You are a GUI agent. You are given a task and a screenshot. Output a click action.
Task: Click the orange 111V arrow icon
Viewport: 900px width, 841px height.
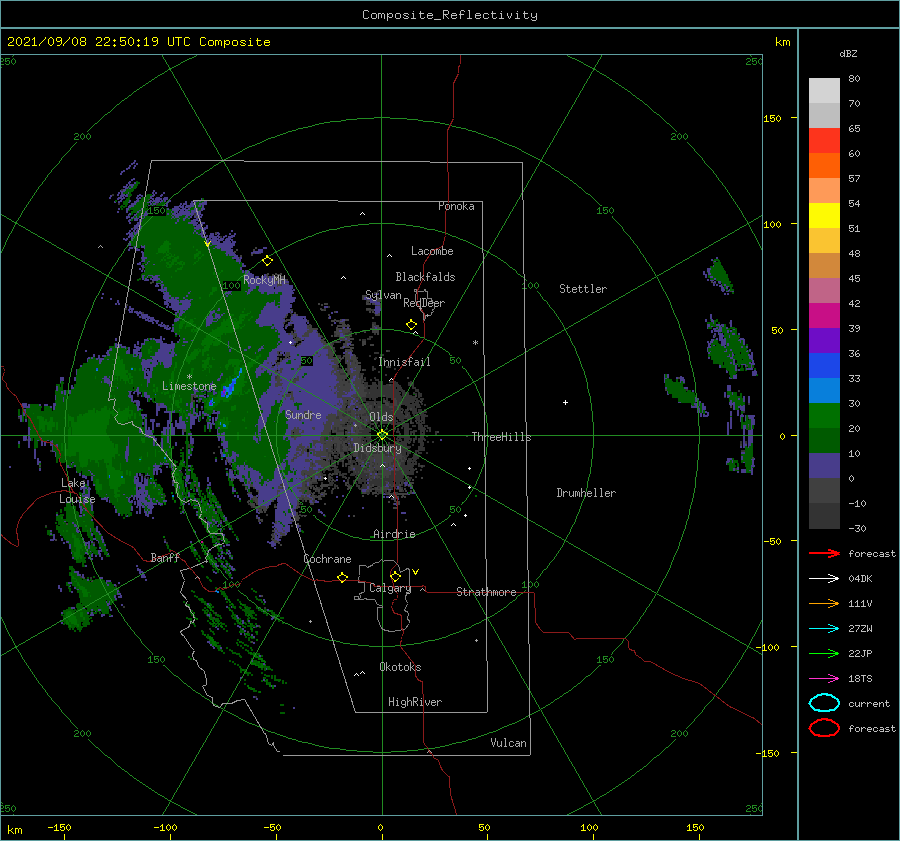(824, 603)
